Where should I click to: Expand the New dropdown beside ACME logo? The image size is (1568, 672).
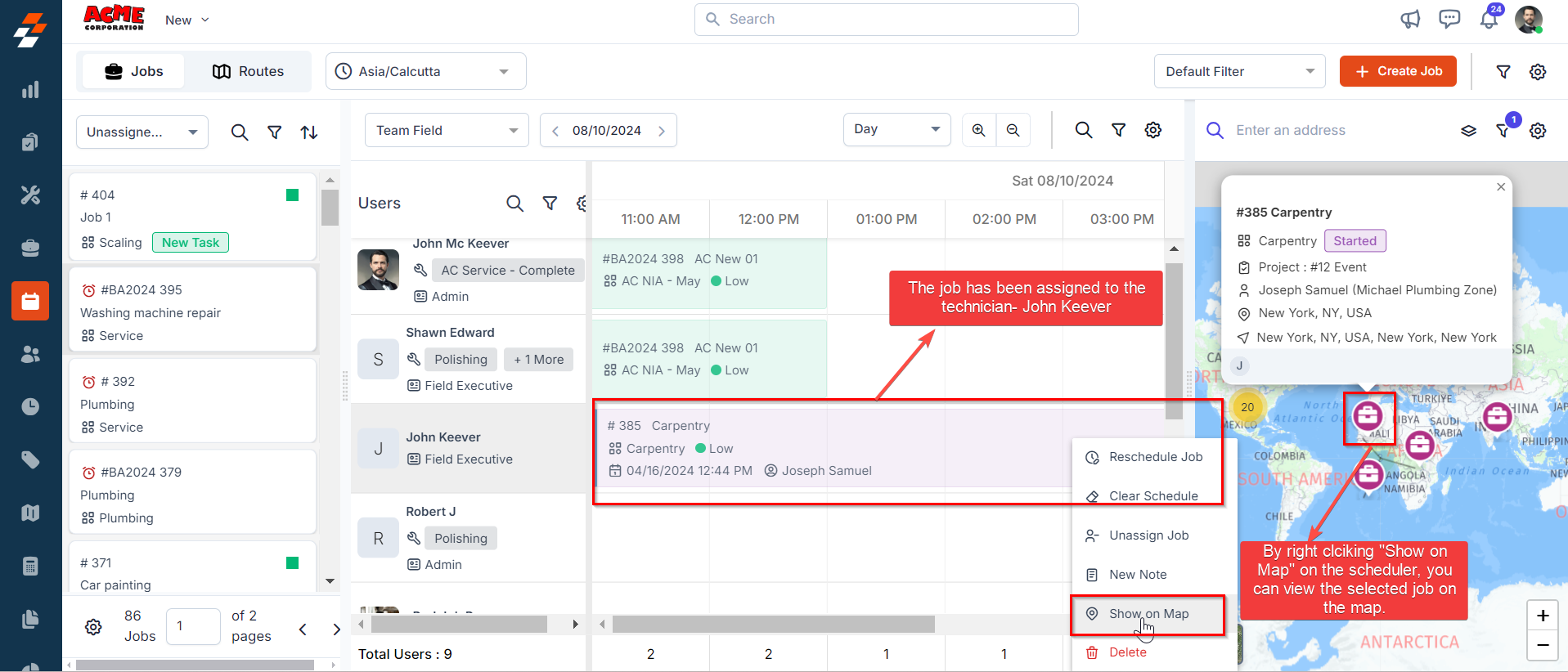tap(187, 20)
